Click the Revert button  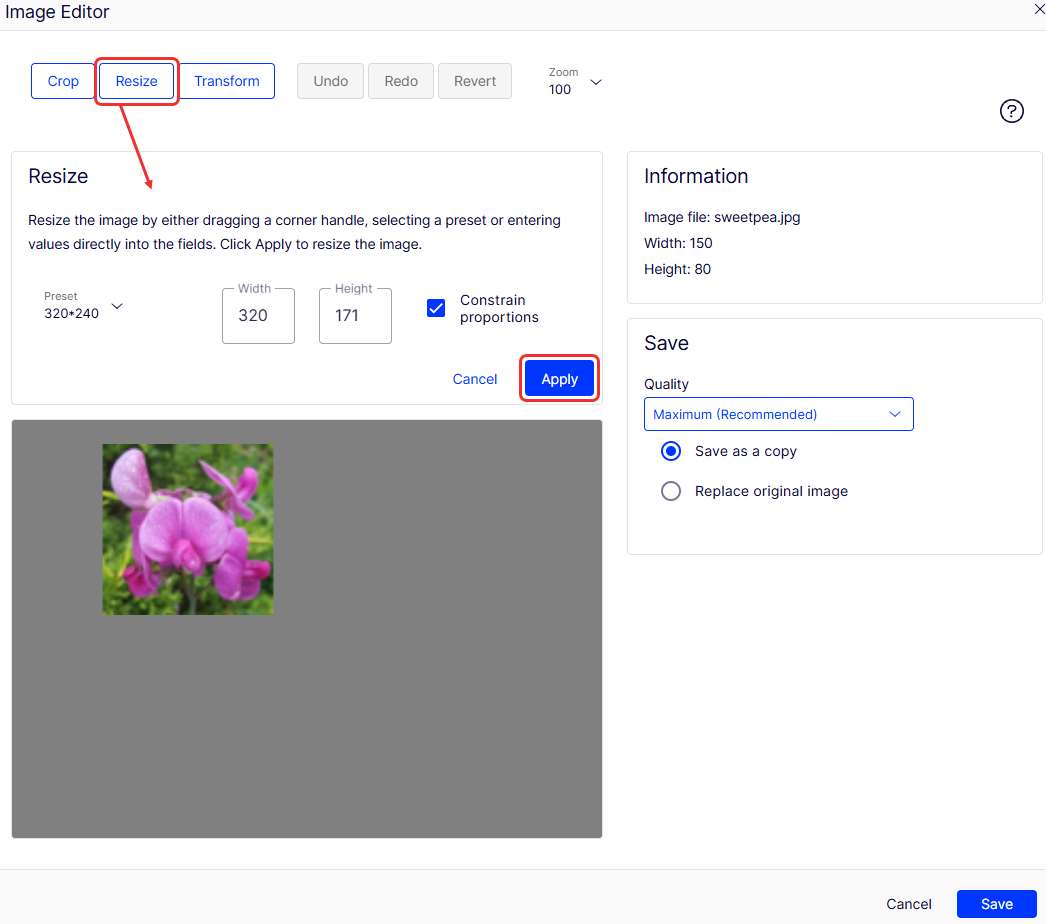475,81
